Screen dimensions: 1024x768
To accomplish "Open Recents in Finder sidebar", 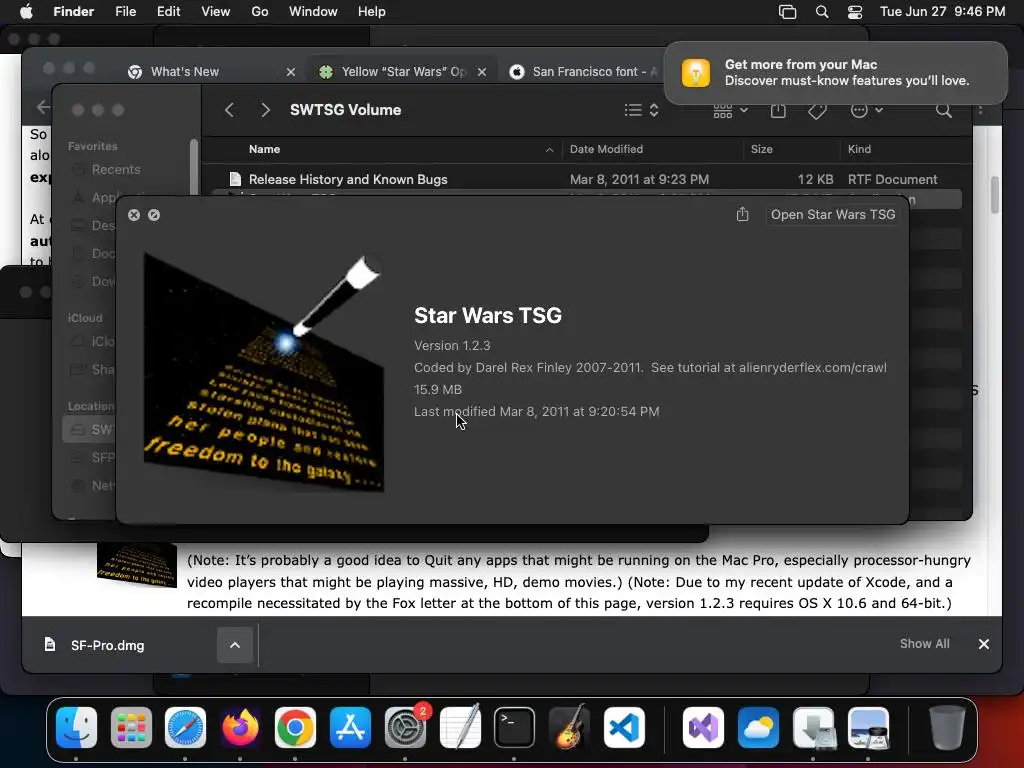I will click(x=116, y=169).
